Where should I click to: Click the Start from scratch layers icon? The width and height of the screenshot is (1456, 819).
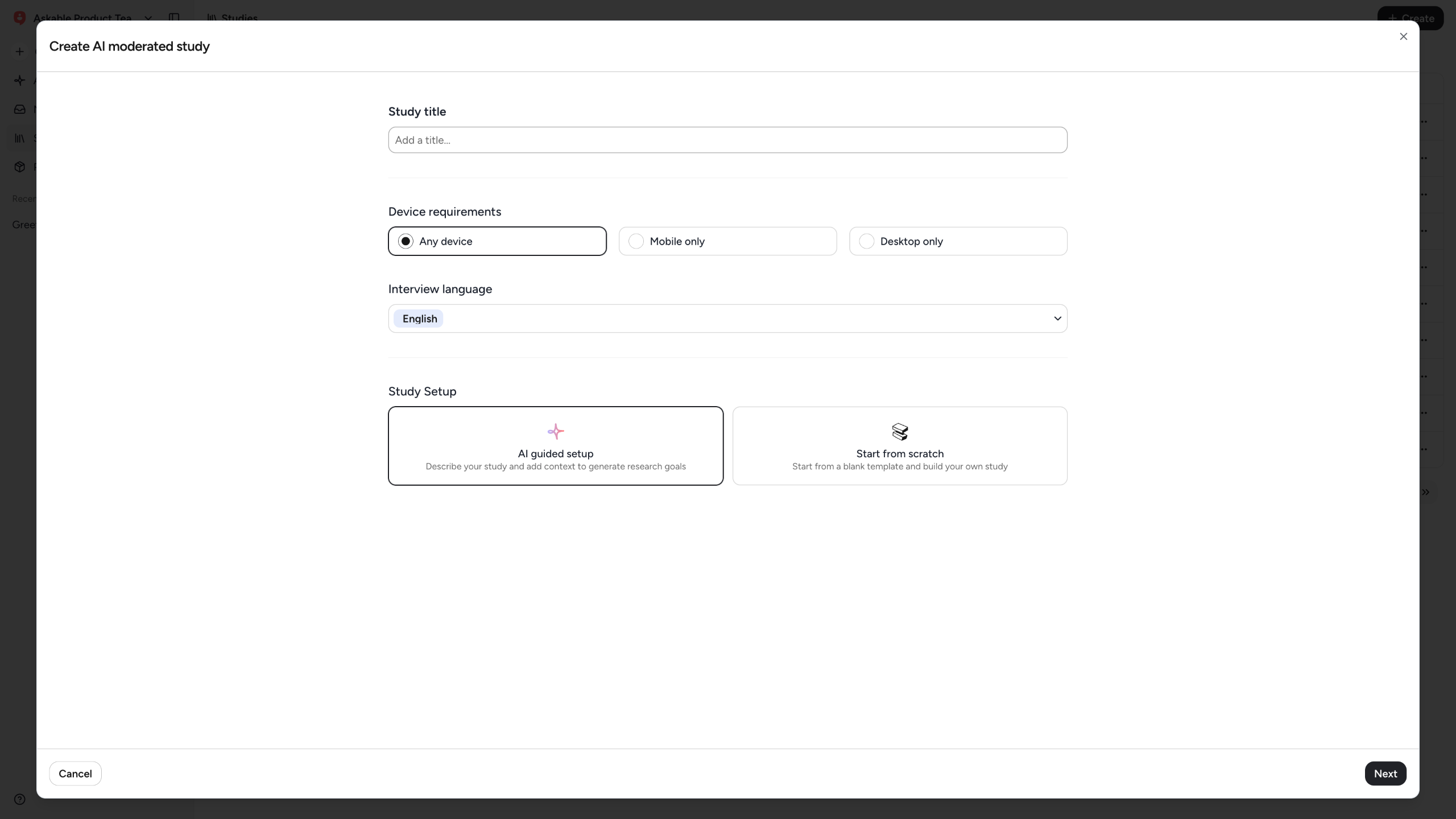click(x=900, y=432)
